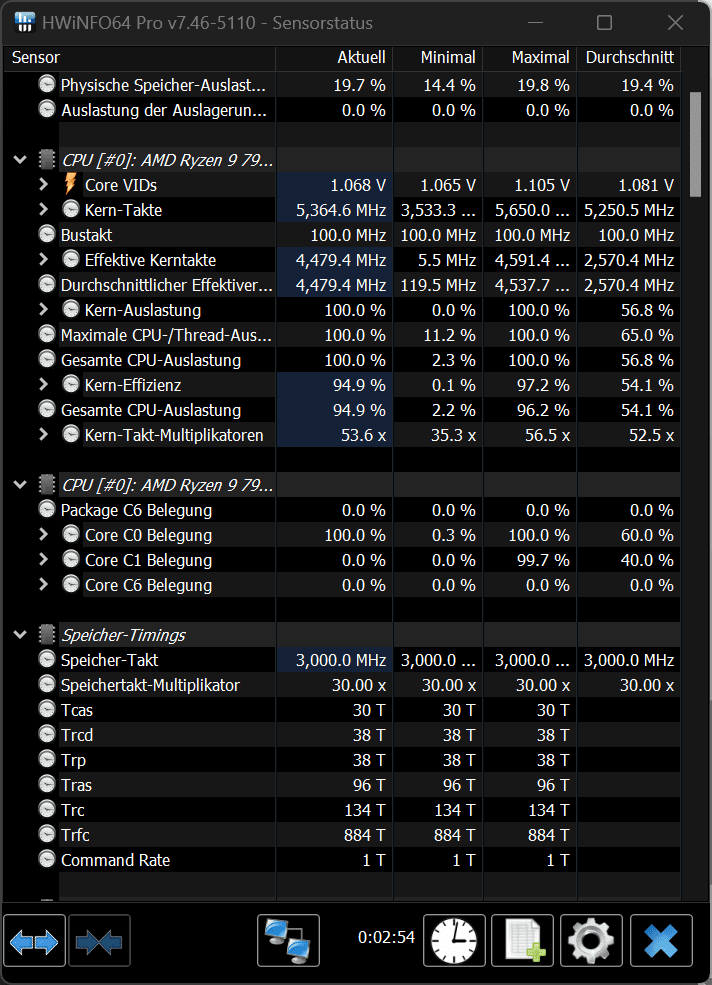This screenshot has width=712, height=985.
Task: Click the elapsed time 0:02:54 display
Action: (x=386, y=938)
